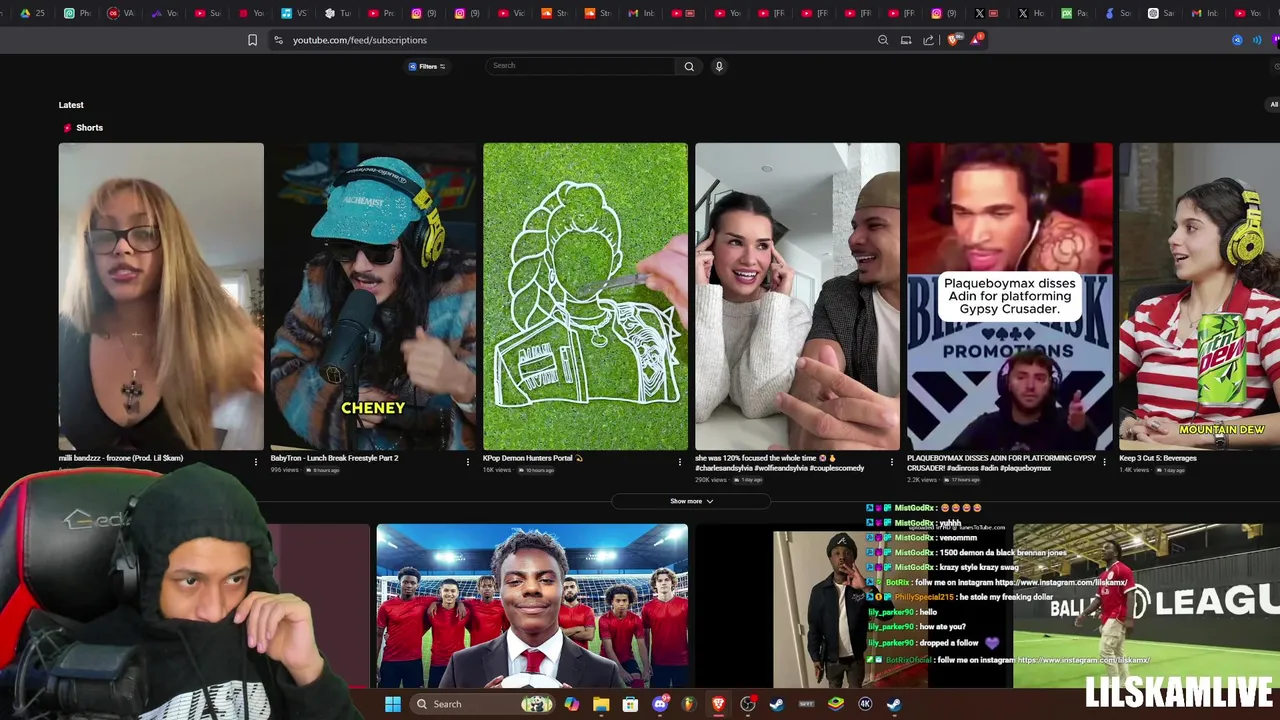Image resolution: width=1280 pixels, height=720 pixels.
Task: Open the Windows Start menu
Action: point(393,704)
